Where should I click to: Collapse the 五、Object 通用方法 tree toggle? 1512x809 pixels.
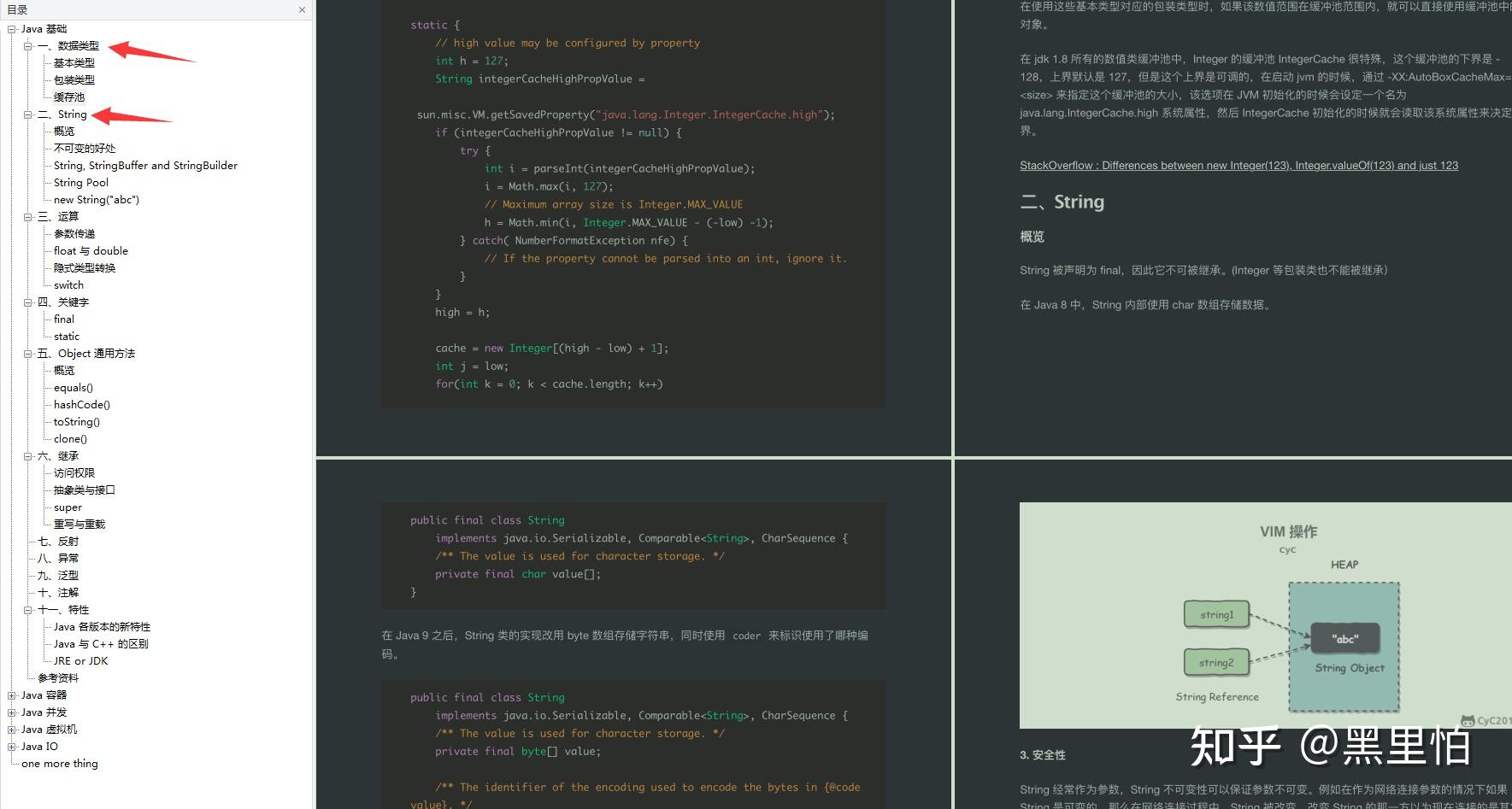click(28, 354)
